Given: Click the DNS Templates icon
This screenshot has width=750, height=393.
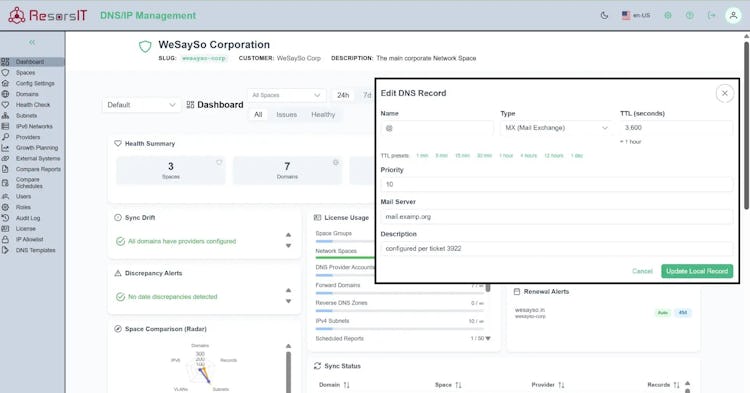Looking at the screenshot, I should [x=5, y=250].
